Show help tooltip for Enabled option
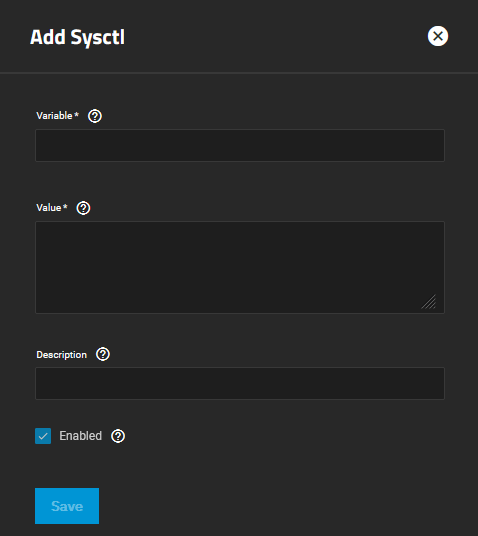Image resolution: width=478 pixels, height=536 pixels. pyautogui.click(x=118, y=436)
